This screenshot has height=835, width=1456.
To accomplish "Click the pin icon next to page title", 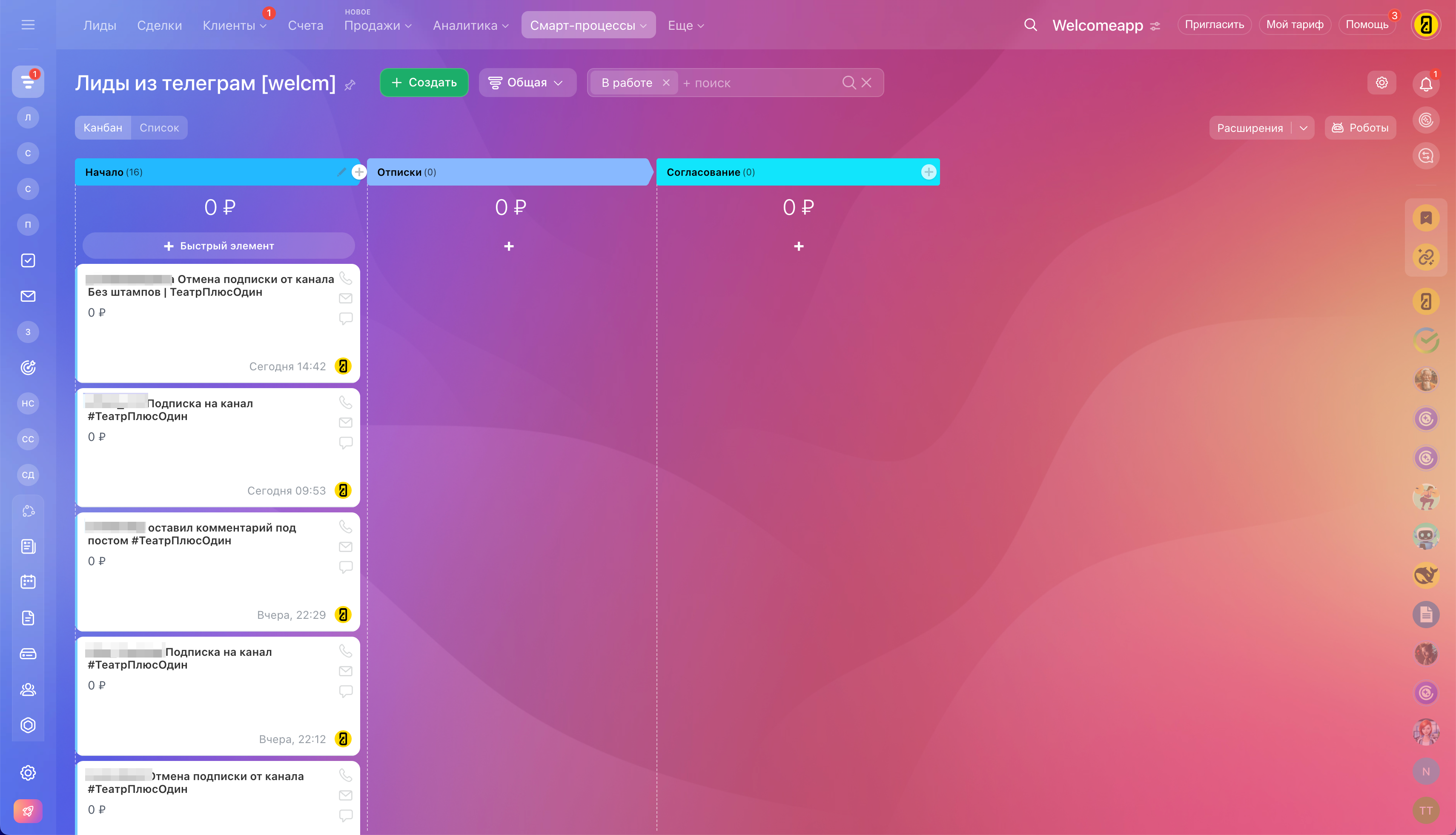I will point(350,85).
